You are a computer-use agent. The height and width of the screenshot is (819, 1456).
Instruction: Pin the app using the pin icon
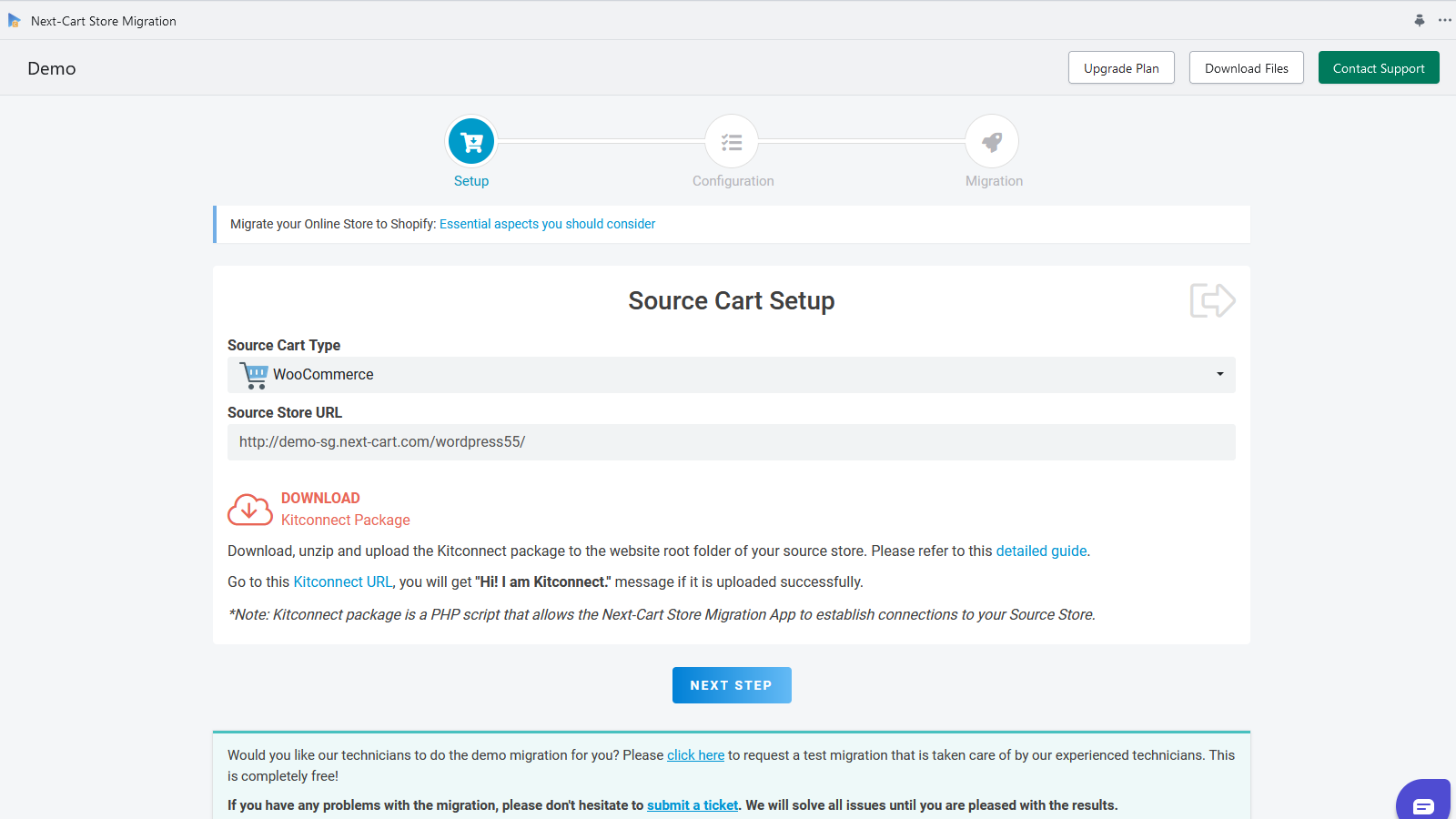[x=1420, y=20]
